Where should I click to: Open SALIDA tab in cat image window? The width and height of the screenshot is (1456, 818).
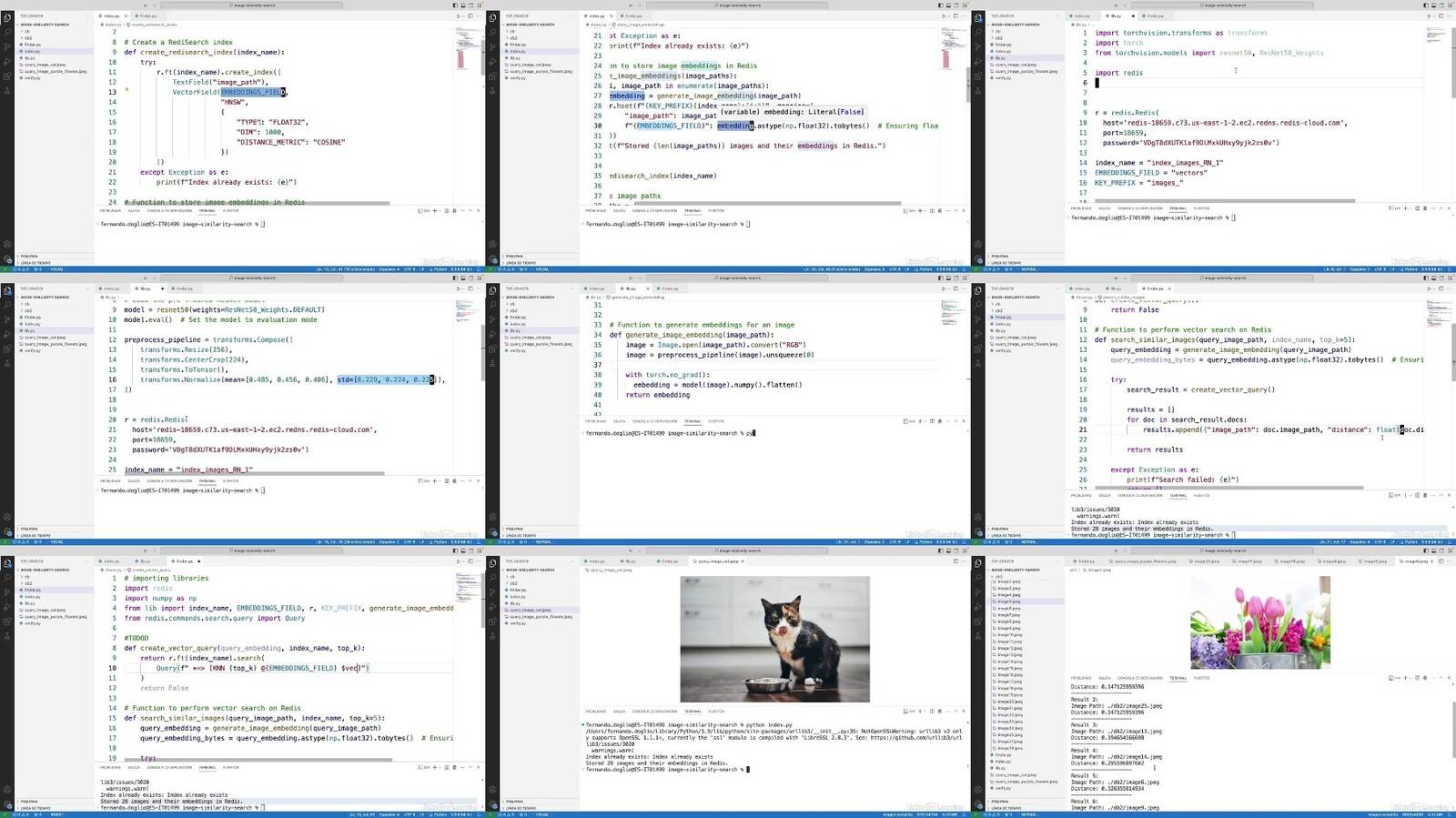click(619, 712)
